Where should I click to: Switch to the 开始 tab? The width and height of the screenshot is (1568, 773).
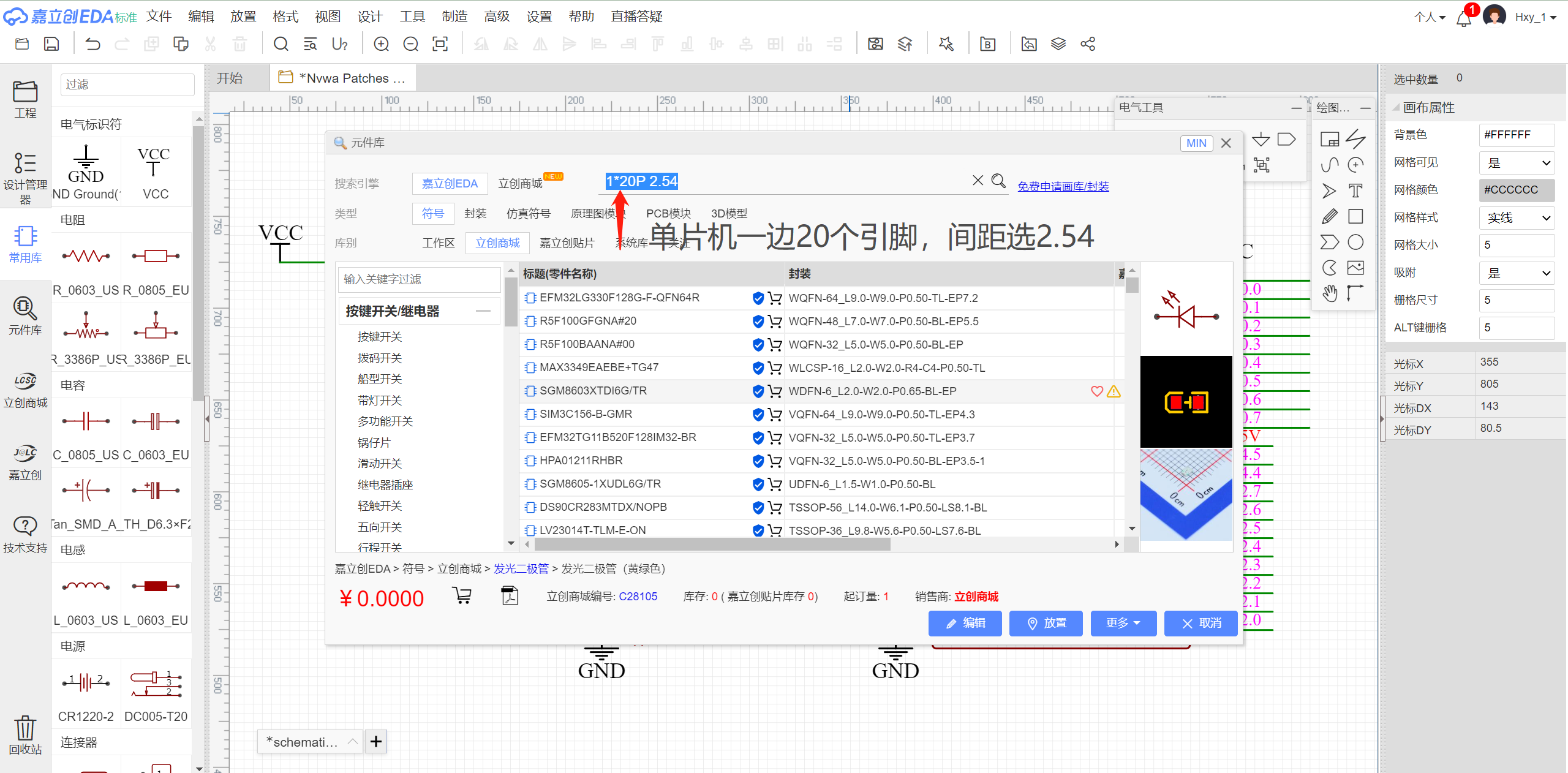coord(230,78)
